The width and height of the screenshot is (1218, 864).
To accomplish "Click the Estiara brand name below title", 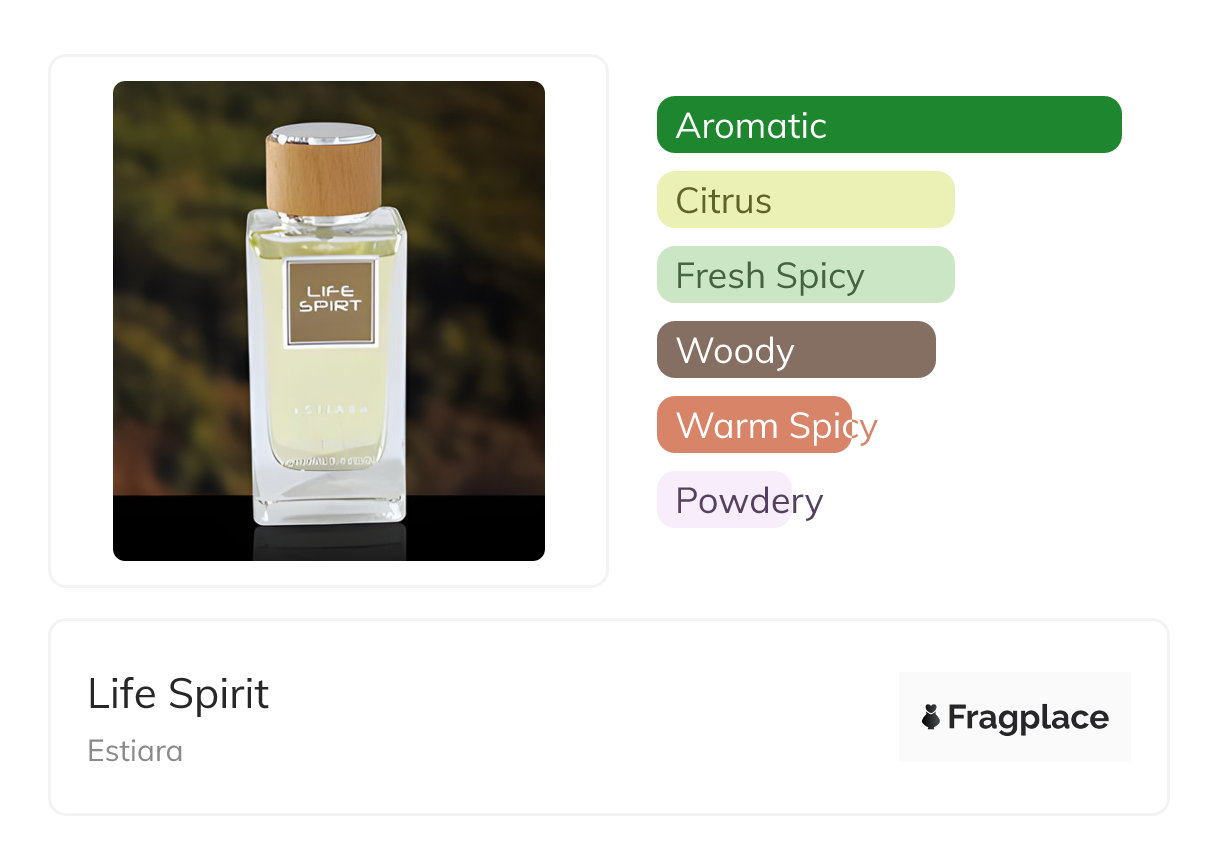I will [135, 751].
